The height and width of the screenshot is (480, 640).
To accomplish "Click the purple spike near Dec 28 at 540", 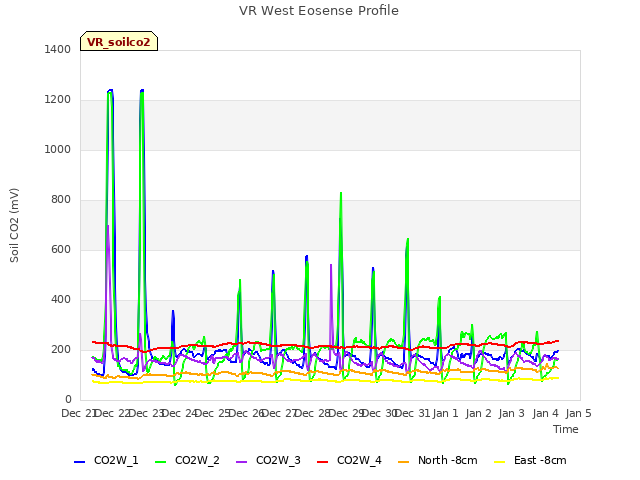I will pos(331,265).
